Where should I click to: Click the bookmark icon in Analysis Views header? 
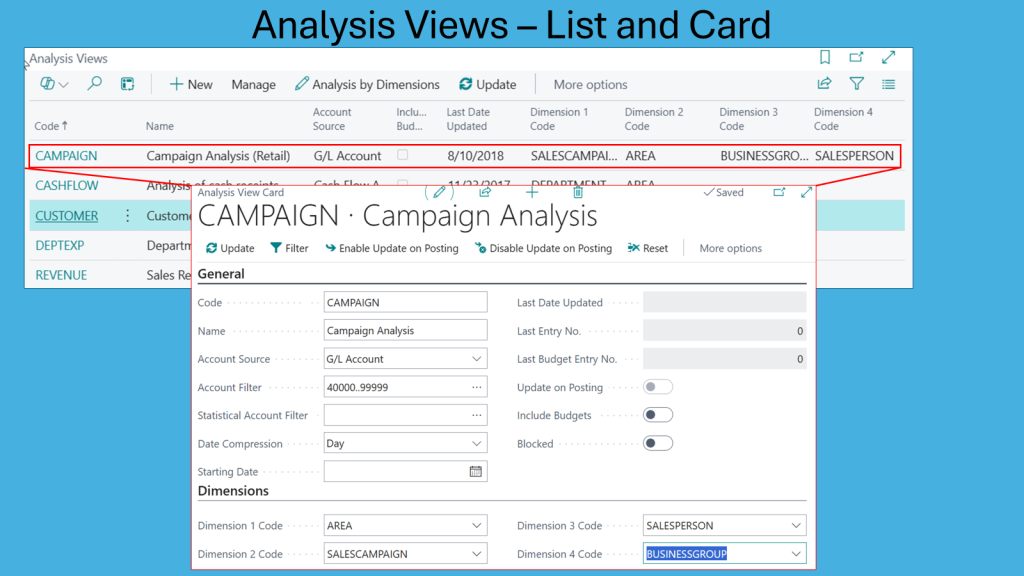click(x=825, y=58)
